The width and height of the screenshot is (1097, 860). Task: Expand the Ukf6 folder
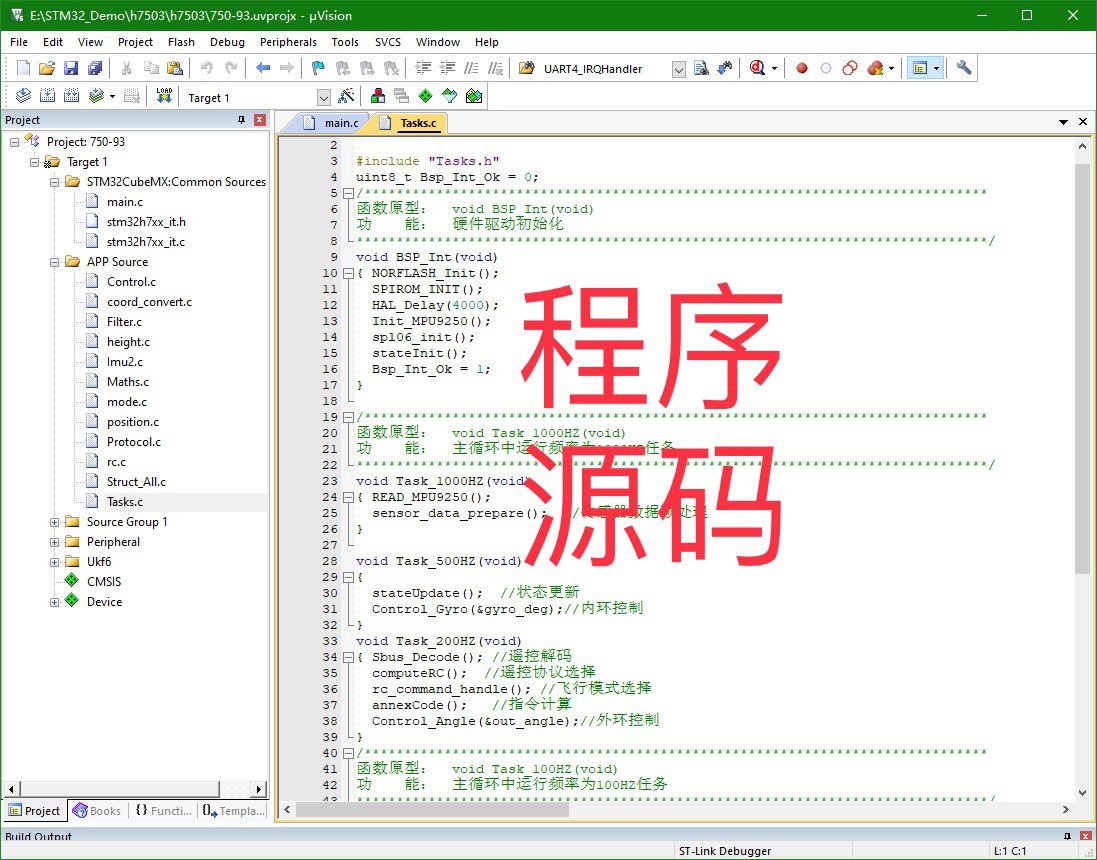point(55,563)
